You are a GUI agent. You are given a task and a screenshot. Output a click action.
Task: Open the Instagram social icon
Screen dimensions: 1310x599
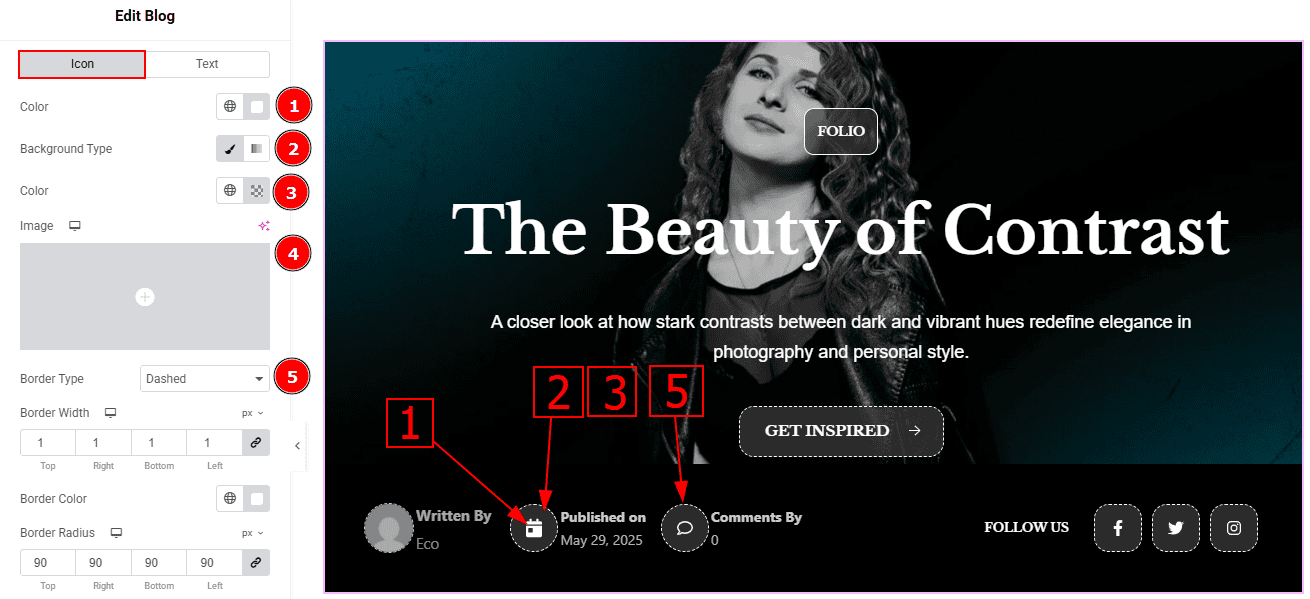(1234, 528)
